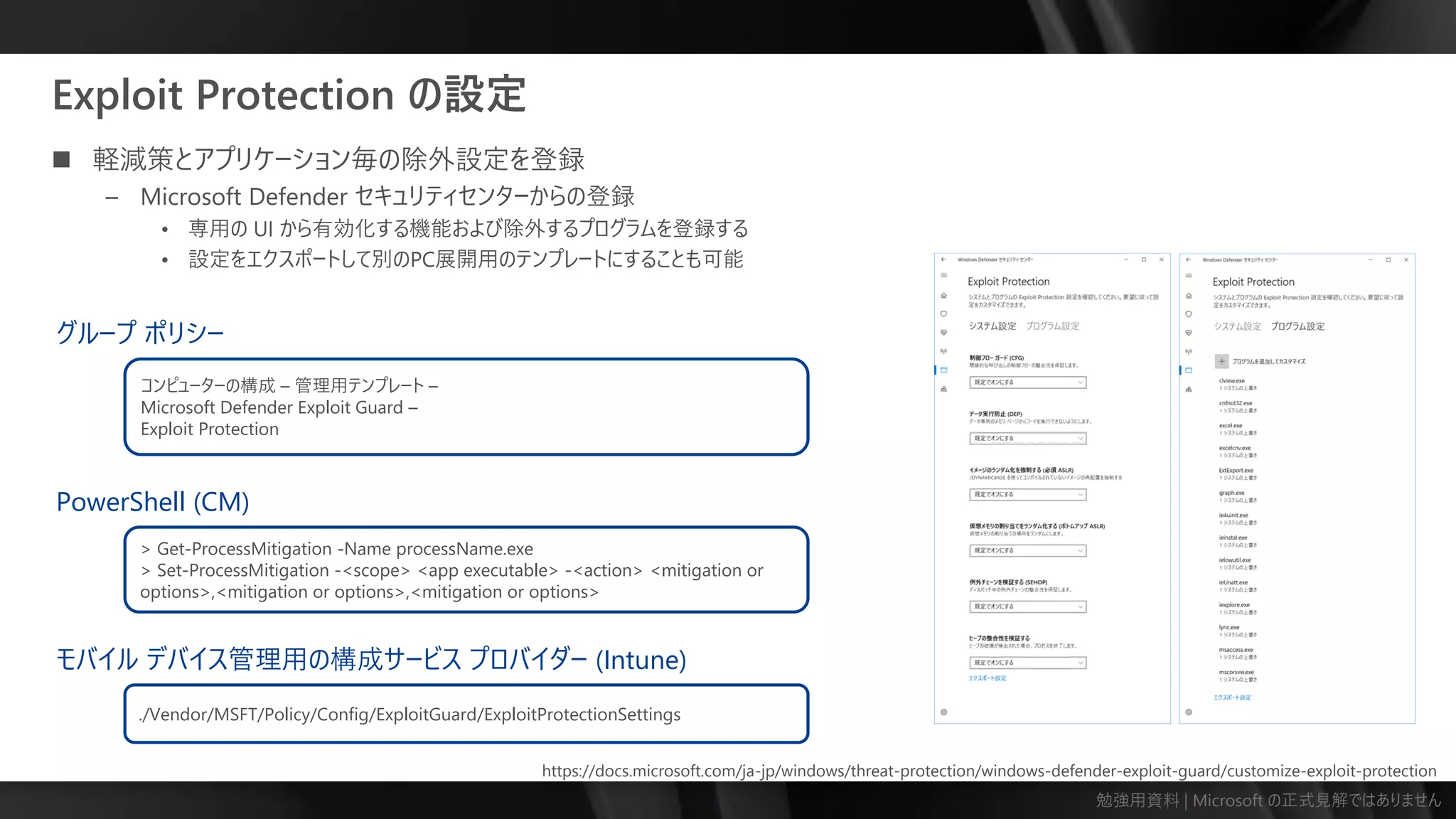Select app & browser control icon, left window
1456x819 pixels.
pos(943,370)
